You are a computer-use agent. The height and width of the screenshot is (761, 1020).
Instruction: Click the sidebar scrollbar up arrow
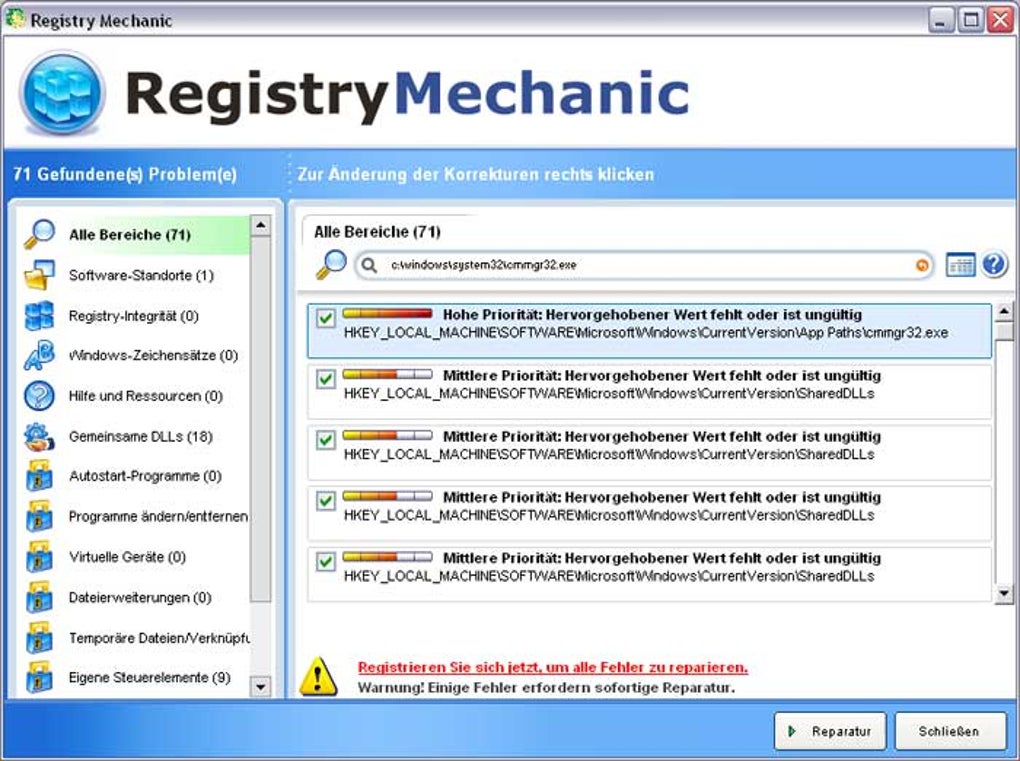click(260, 226)
